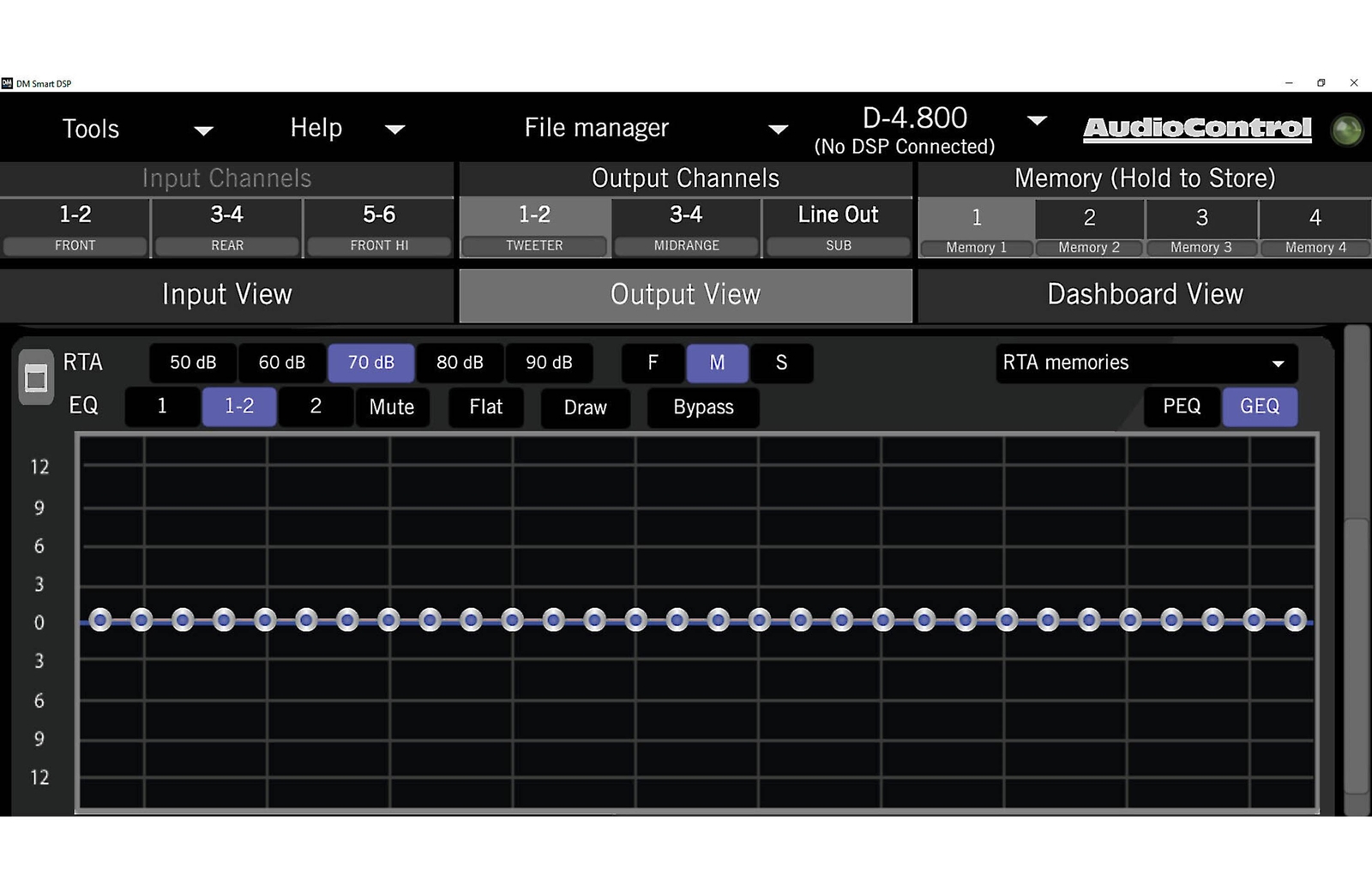Switch to GEQ mode
1372x892 pixels.
click(1260, 407)
